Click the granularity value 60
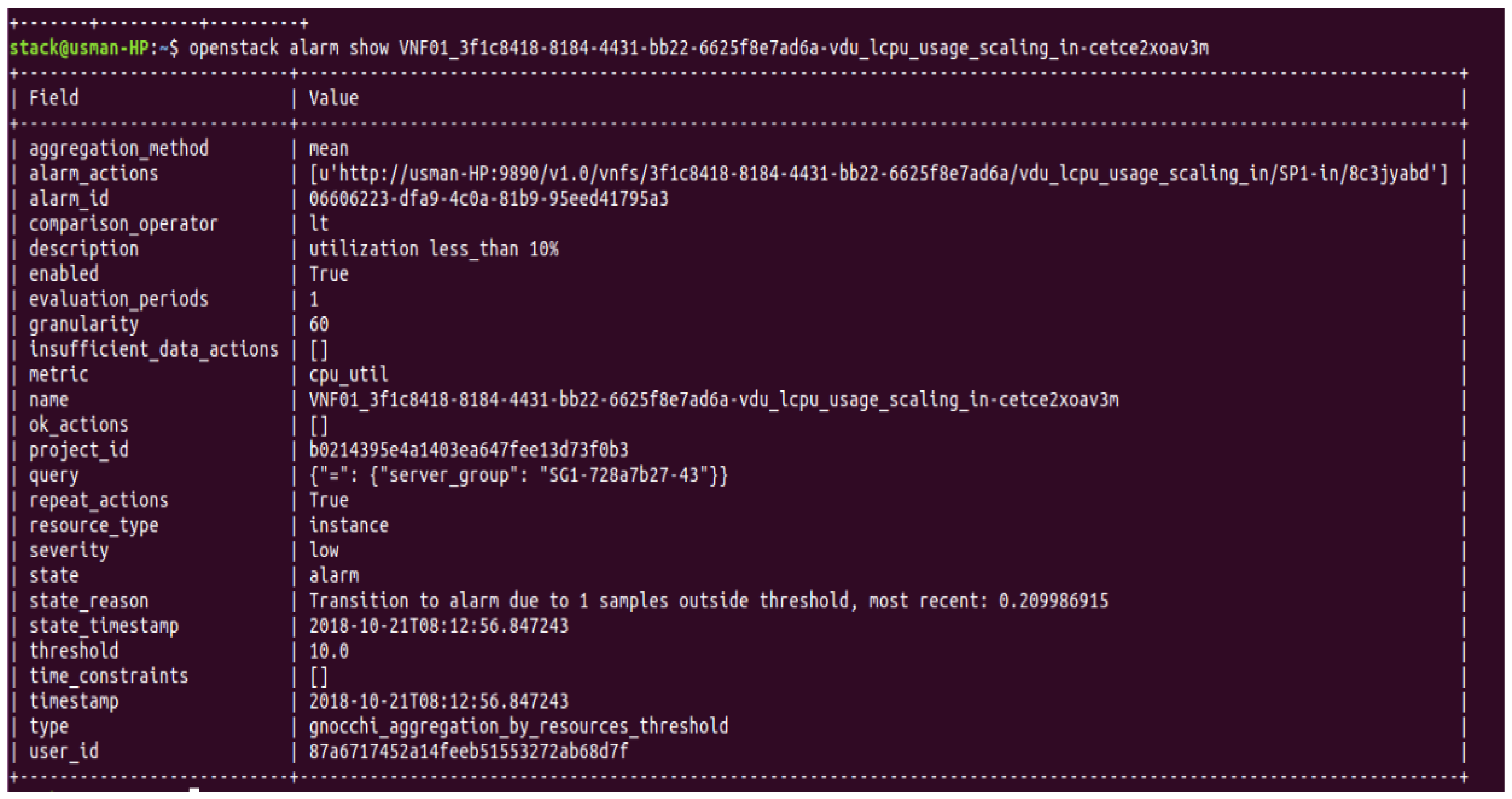The image size is (1512, 799). click(319, 324)
